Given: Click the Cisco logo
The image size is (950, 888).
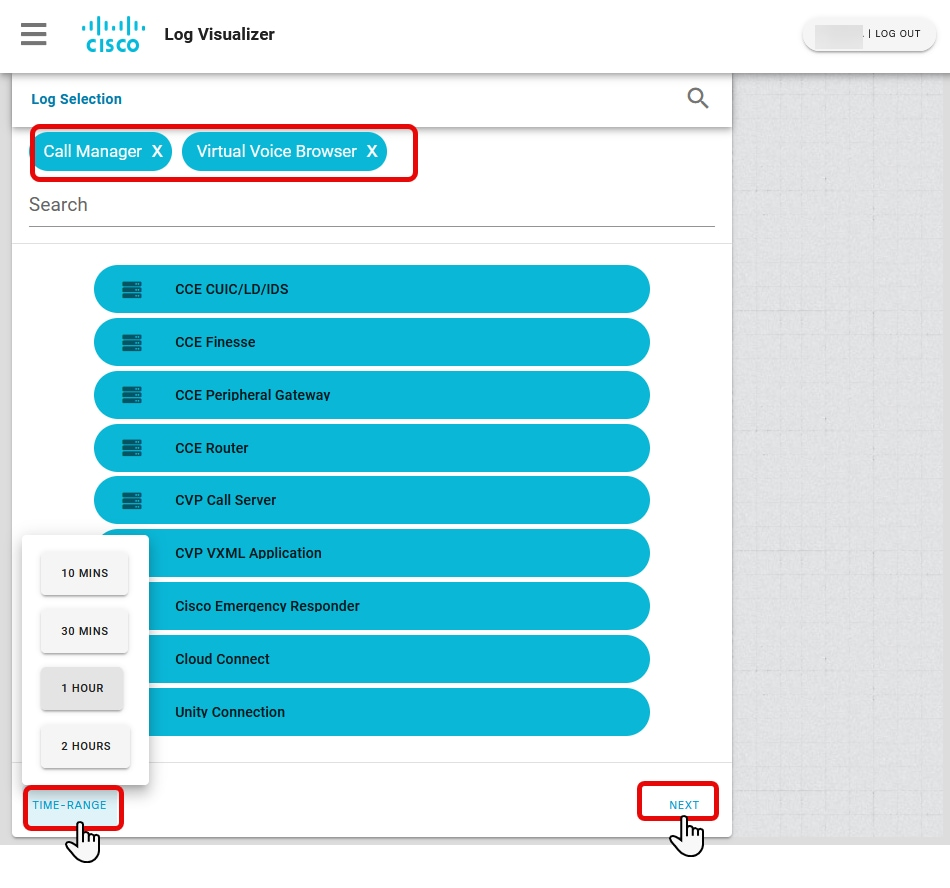Looking at the screenshot, I should 112,33.
